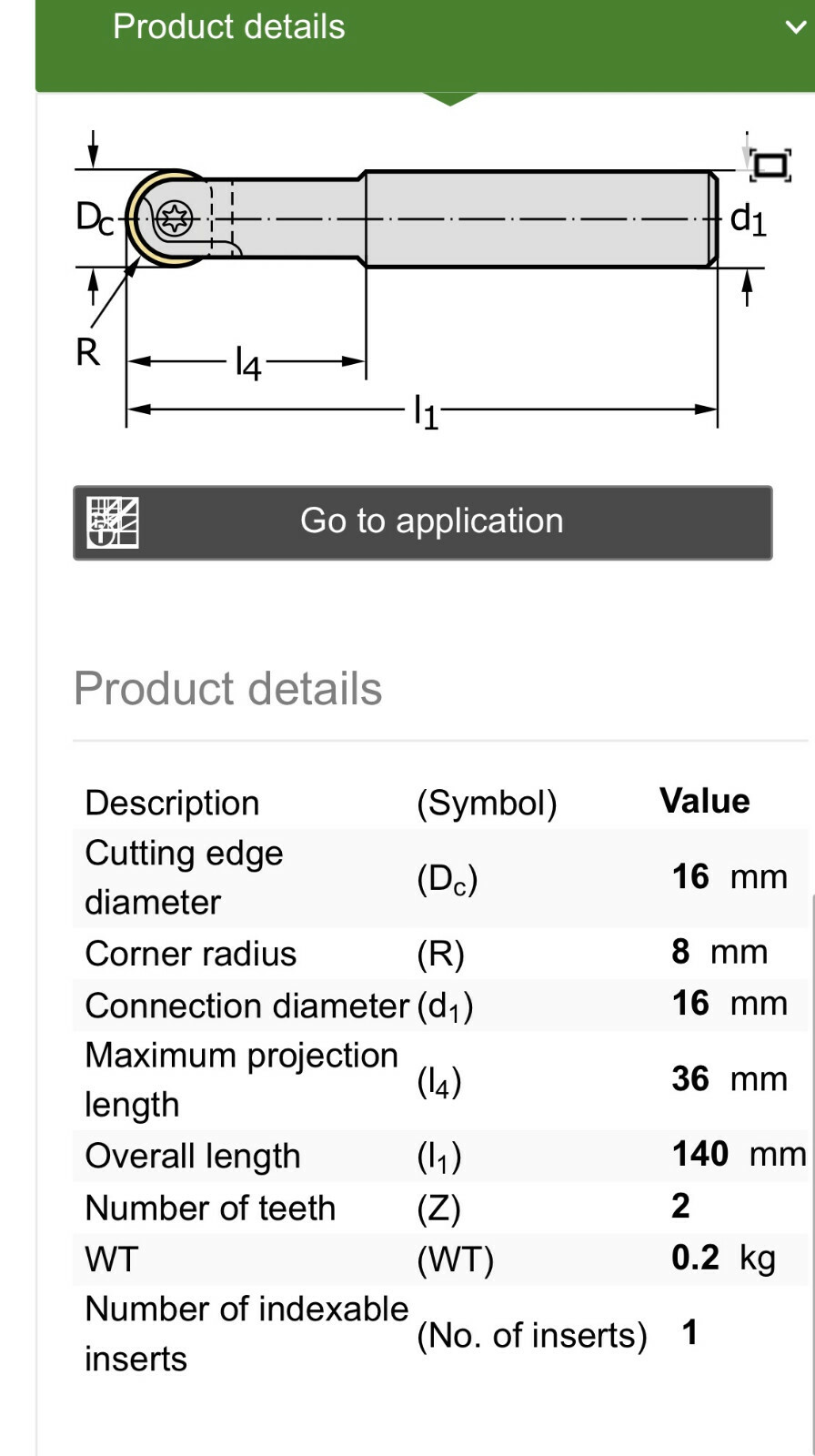
Task: Tap the grid icon on Go to application
Action: click(x=113, y=522)
